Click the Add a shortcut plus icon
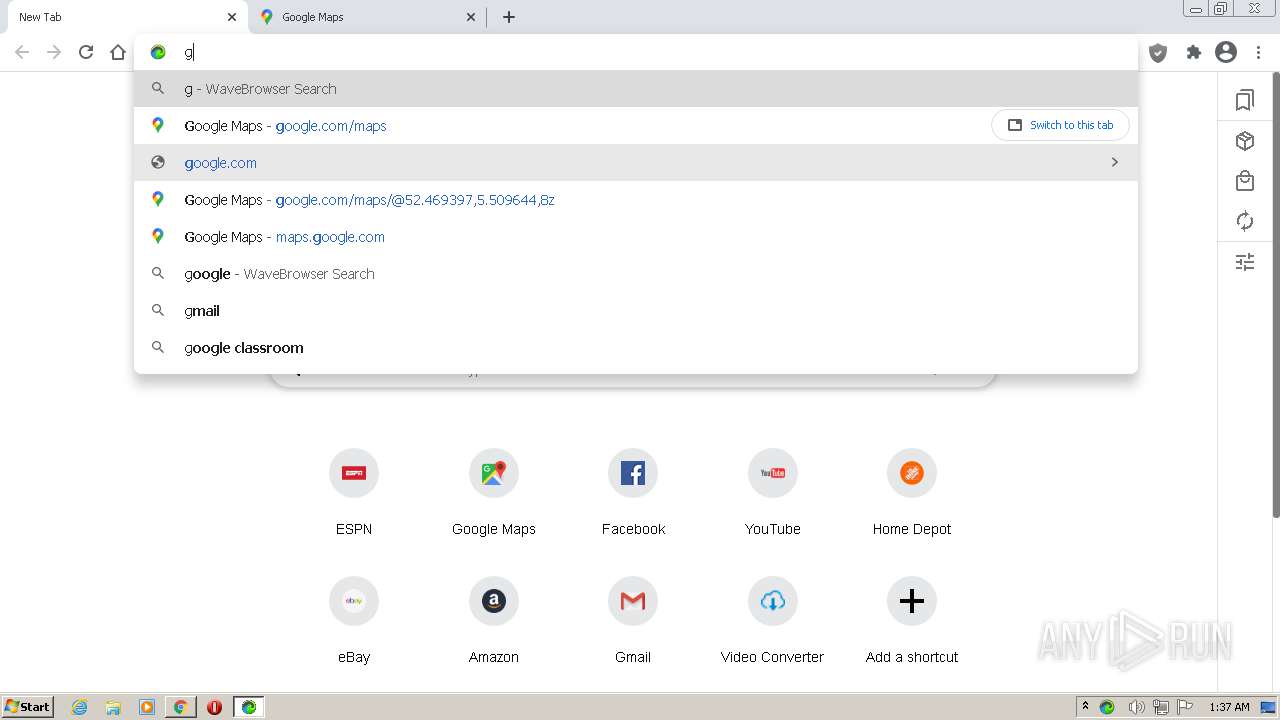The width and height of the screenshot is (1280, 720). click(x=912, y=601)
